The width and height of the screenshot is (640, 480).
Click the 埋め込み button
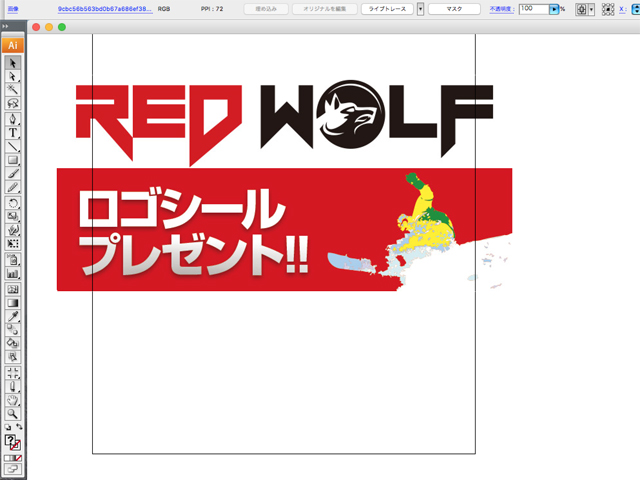click(x=266, y=9)
